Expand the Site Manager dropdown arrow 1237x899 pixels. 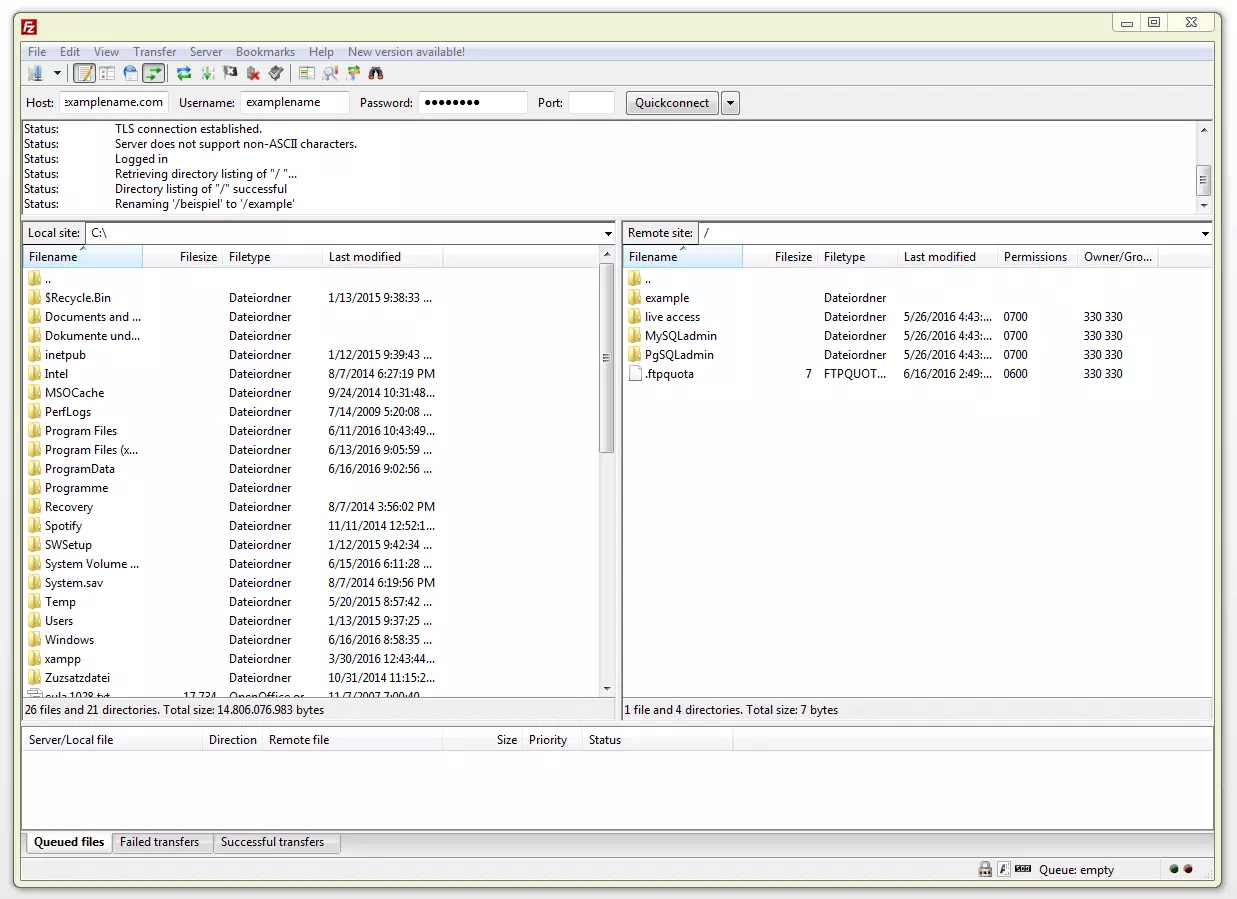pyautogui.click(x=57, y=73)
